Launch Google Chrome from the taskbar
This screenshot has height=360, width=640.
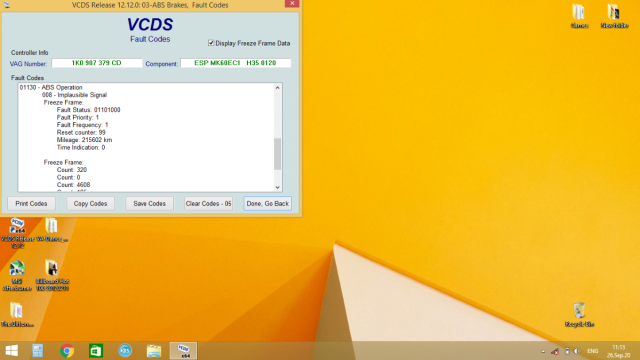point(67,351)
